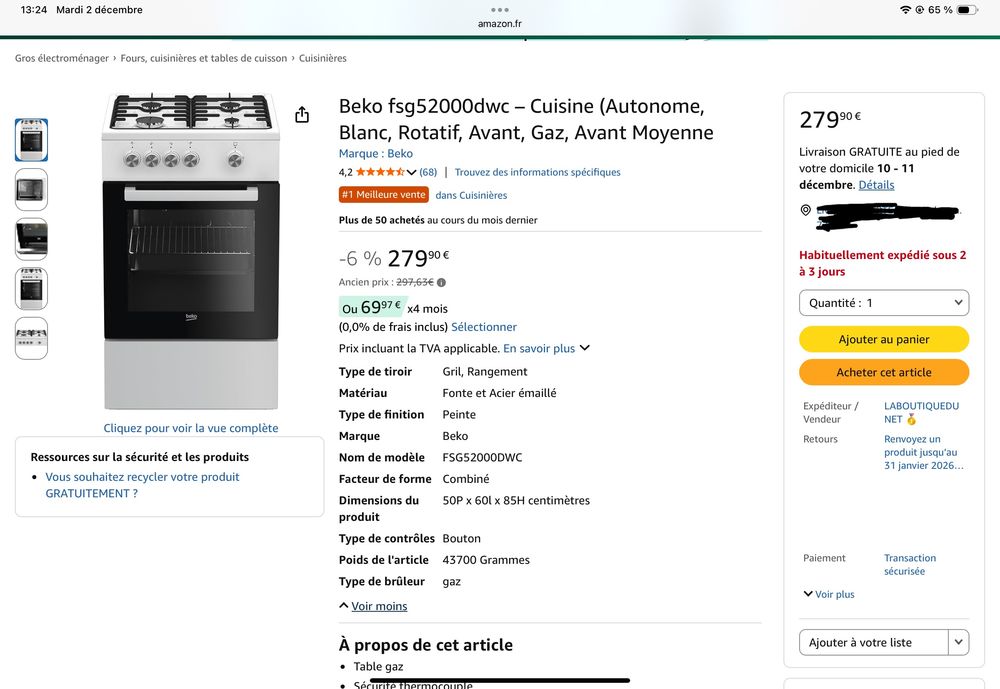Click the Ou 69,97 € x4 mois offer
This screenshot has width=1000, height=689.
(x=393, y=308)
